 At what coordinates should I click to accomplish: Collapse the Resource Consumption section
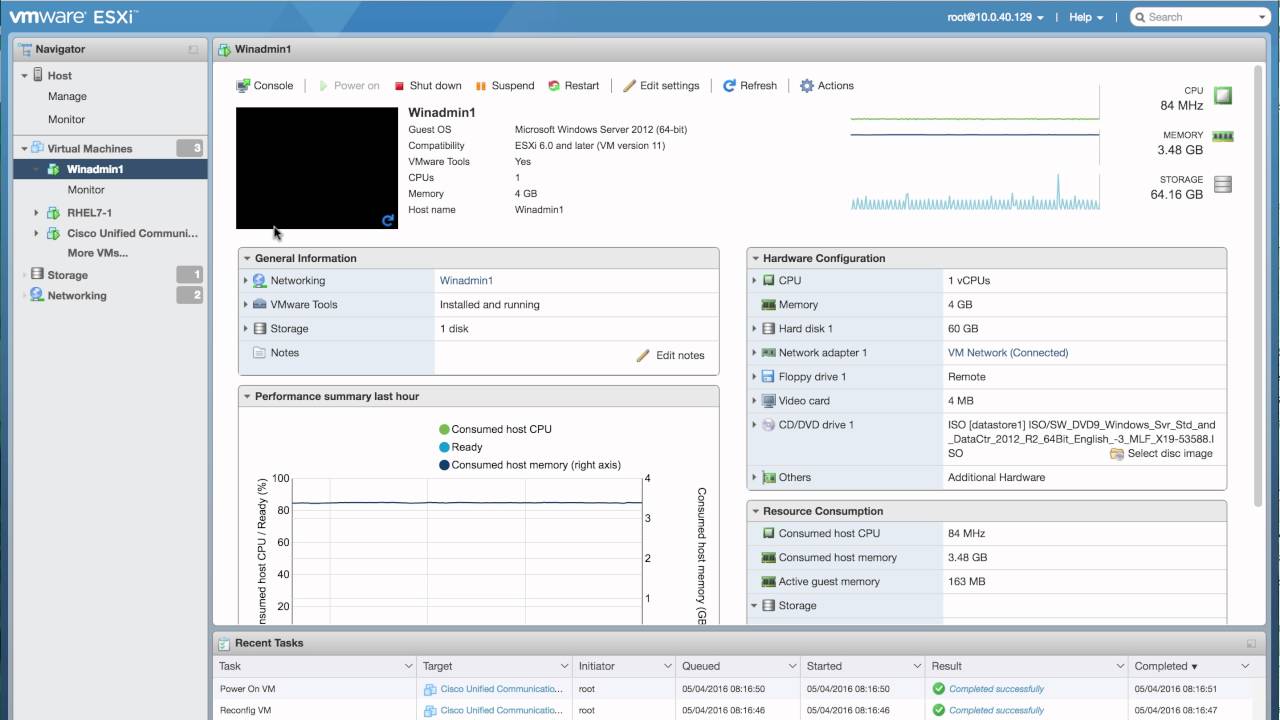tap(755, 511)
